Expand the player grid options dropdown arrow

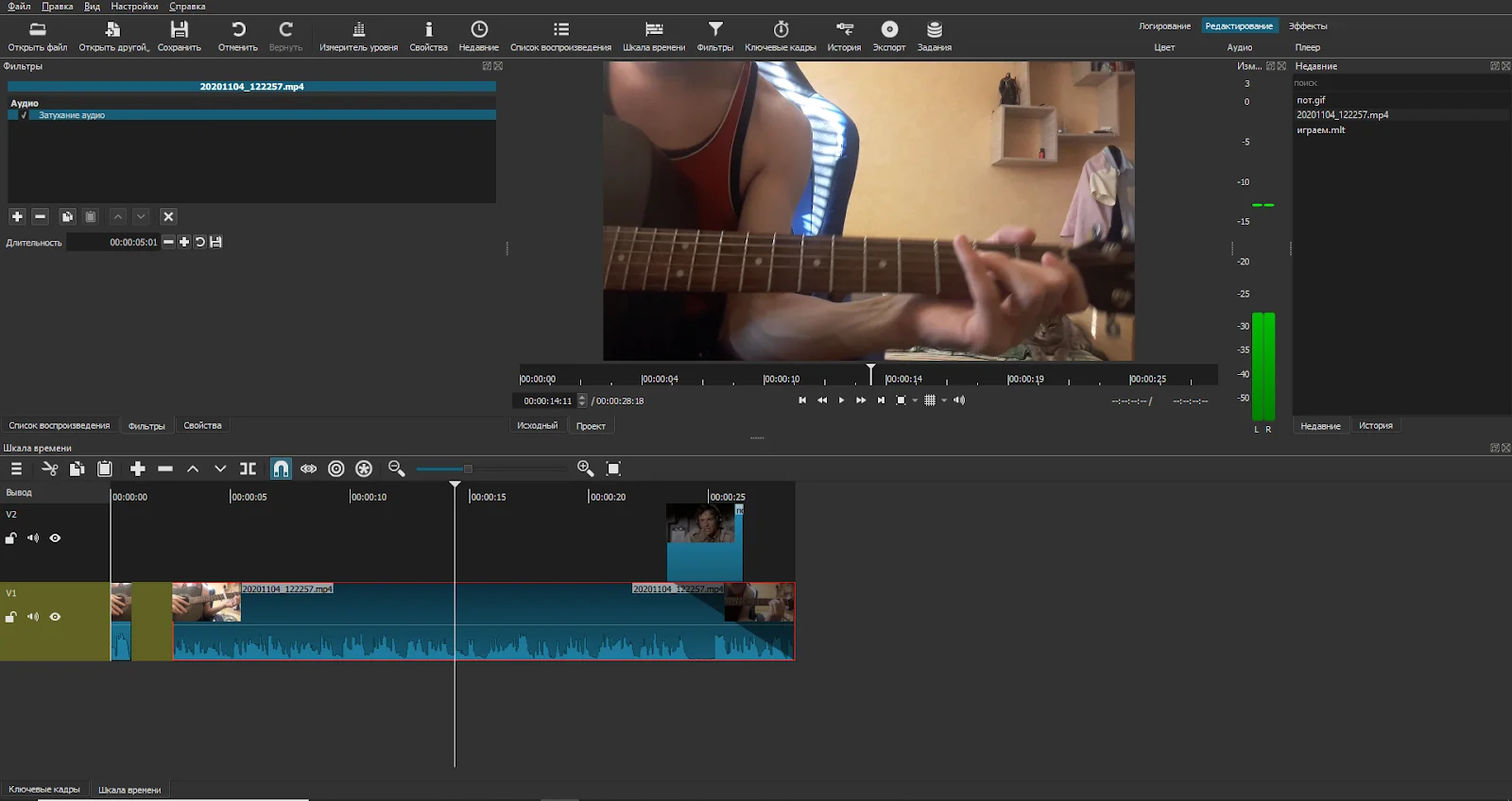coord(944,400)
